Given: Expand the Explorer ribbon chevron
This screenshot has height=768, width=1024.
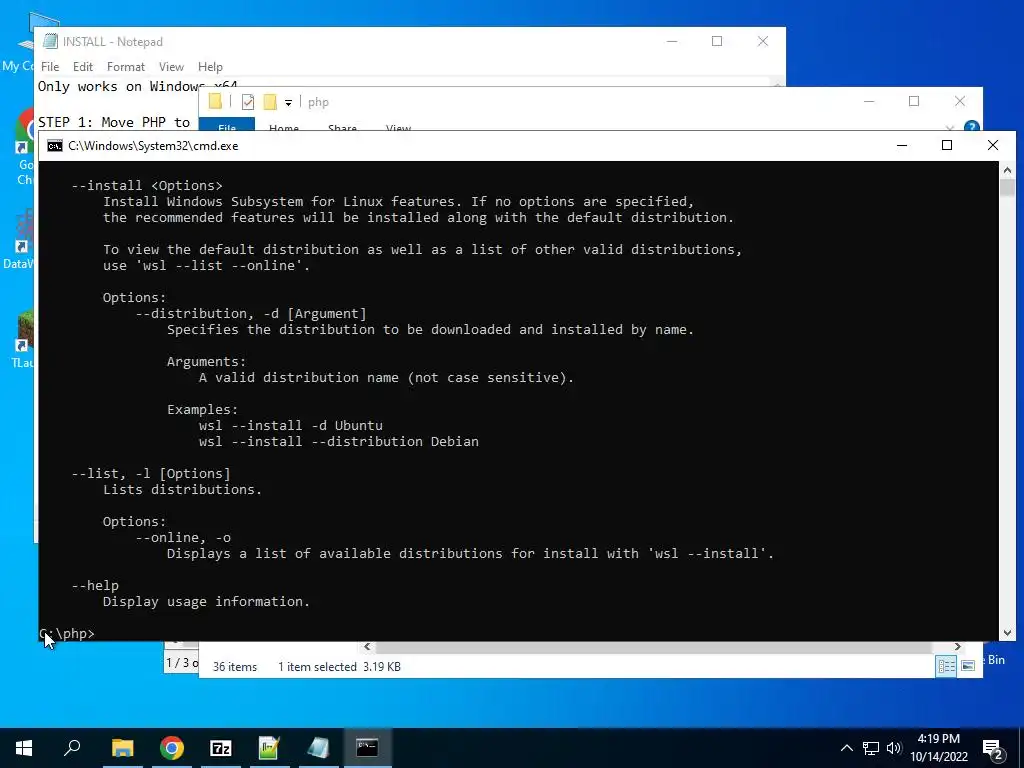Looking at the screenshot, I should (950, 127).
